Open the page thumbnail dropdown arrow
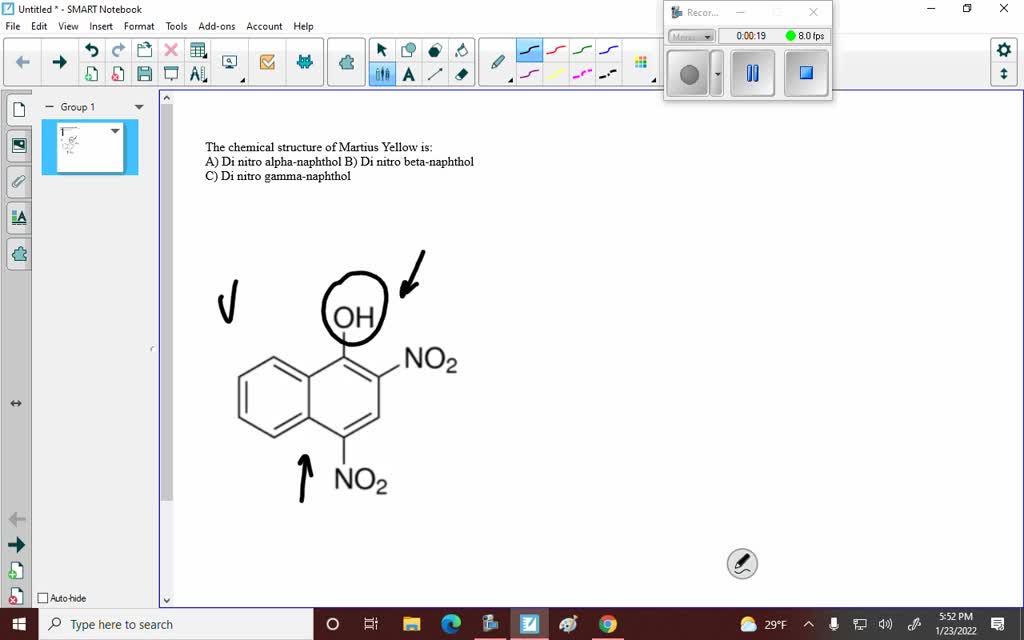 click(x=114, y=130)
